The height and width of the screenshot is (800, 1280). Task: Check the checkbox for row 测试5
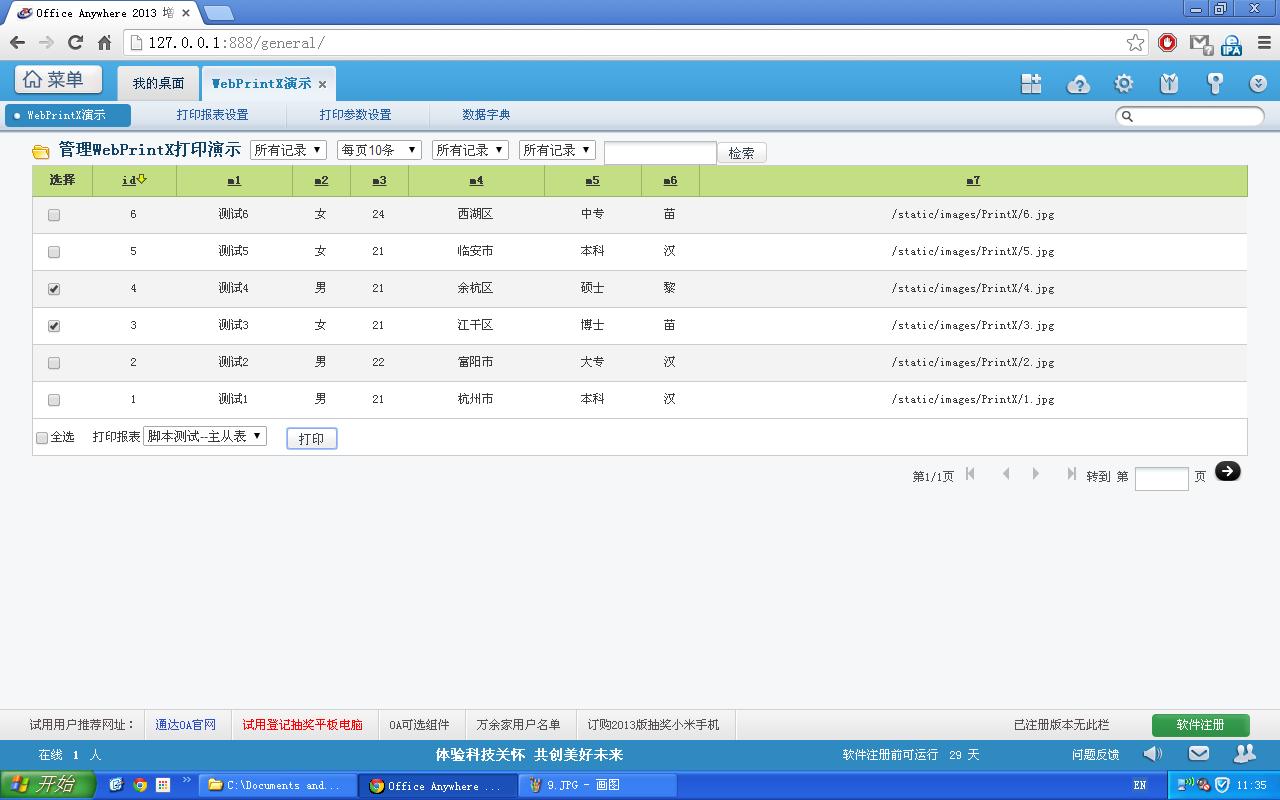54,252
